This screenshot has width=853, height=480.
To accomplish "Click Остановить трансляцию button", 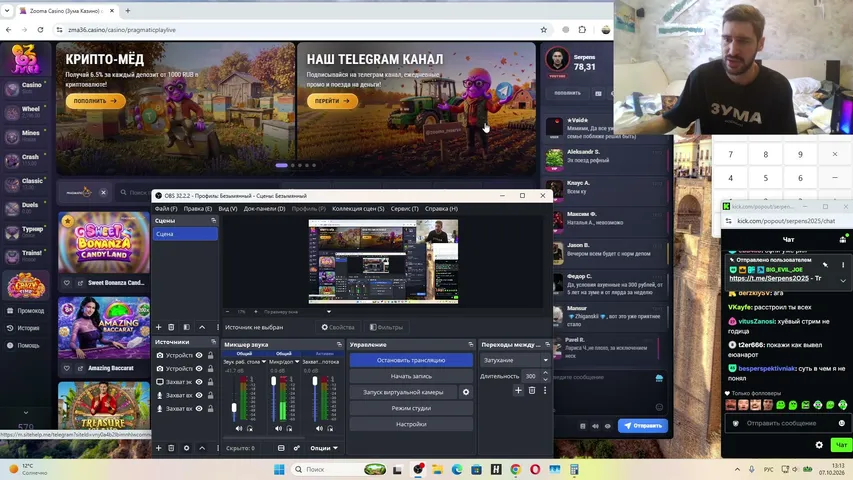I will click(411, 360).
